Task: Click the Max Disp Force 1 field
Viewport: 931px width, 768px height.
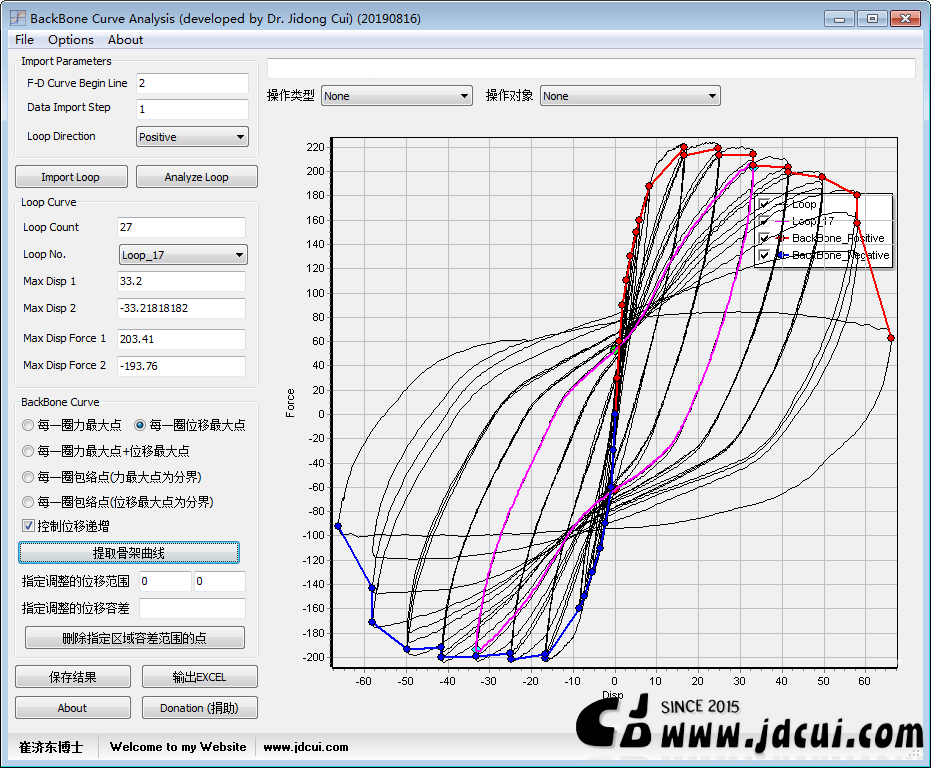Action: pyautogui.click(x=181, y=339)
